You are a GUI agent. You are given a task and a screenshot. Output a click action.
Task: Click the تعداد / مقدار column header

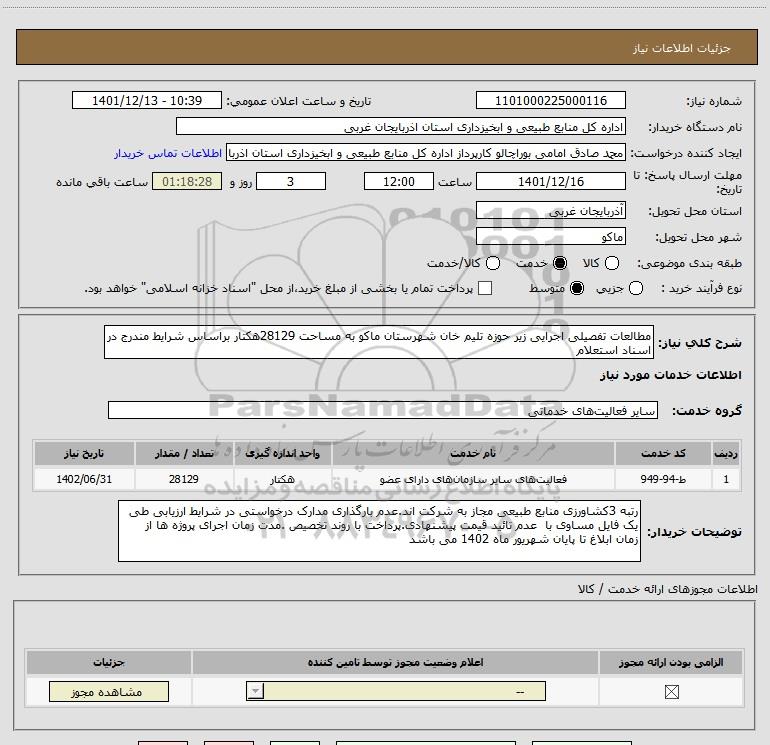point(184,453)
